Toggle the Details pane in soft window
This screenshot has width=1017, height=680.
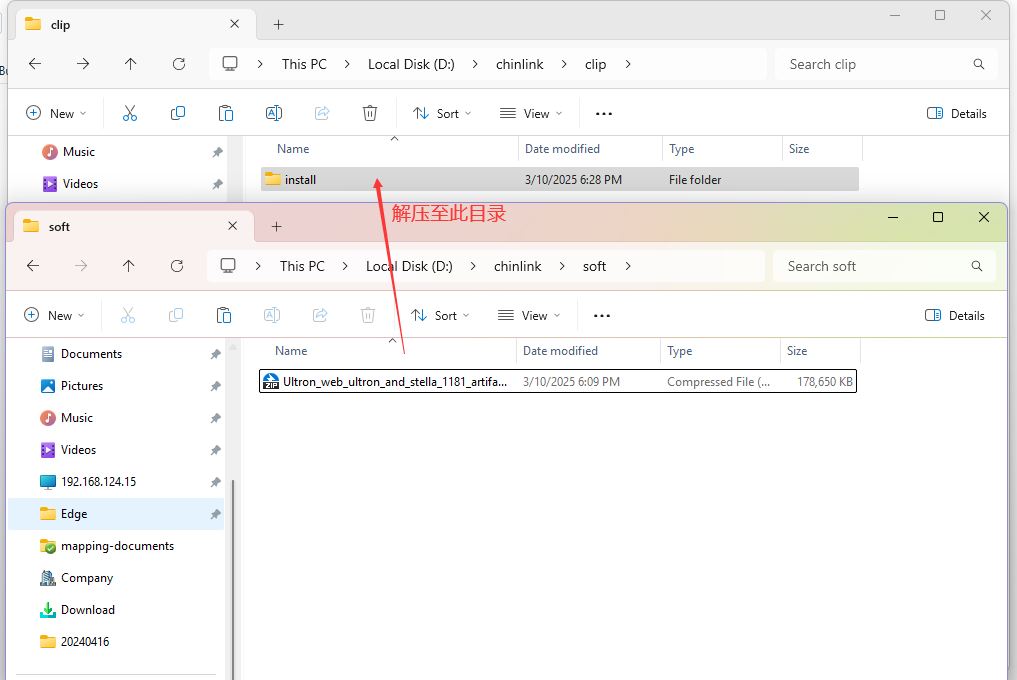pyautogui.click(x=955, y=316)
